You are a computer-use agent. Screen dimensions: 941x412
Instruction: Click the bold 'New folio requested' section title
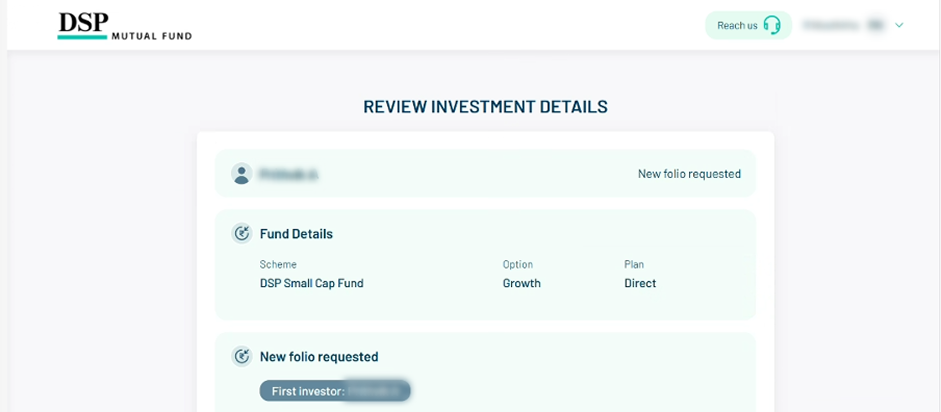tap(319, 357)
